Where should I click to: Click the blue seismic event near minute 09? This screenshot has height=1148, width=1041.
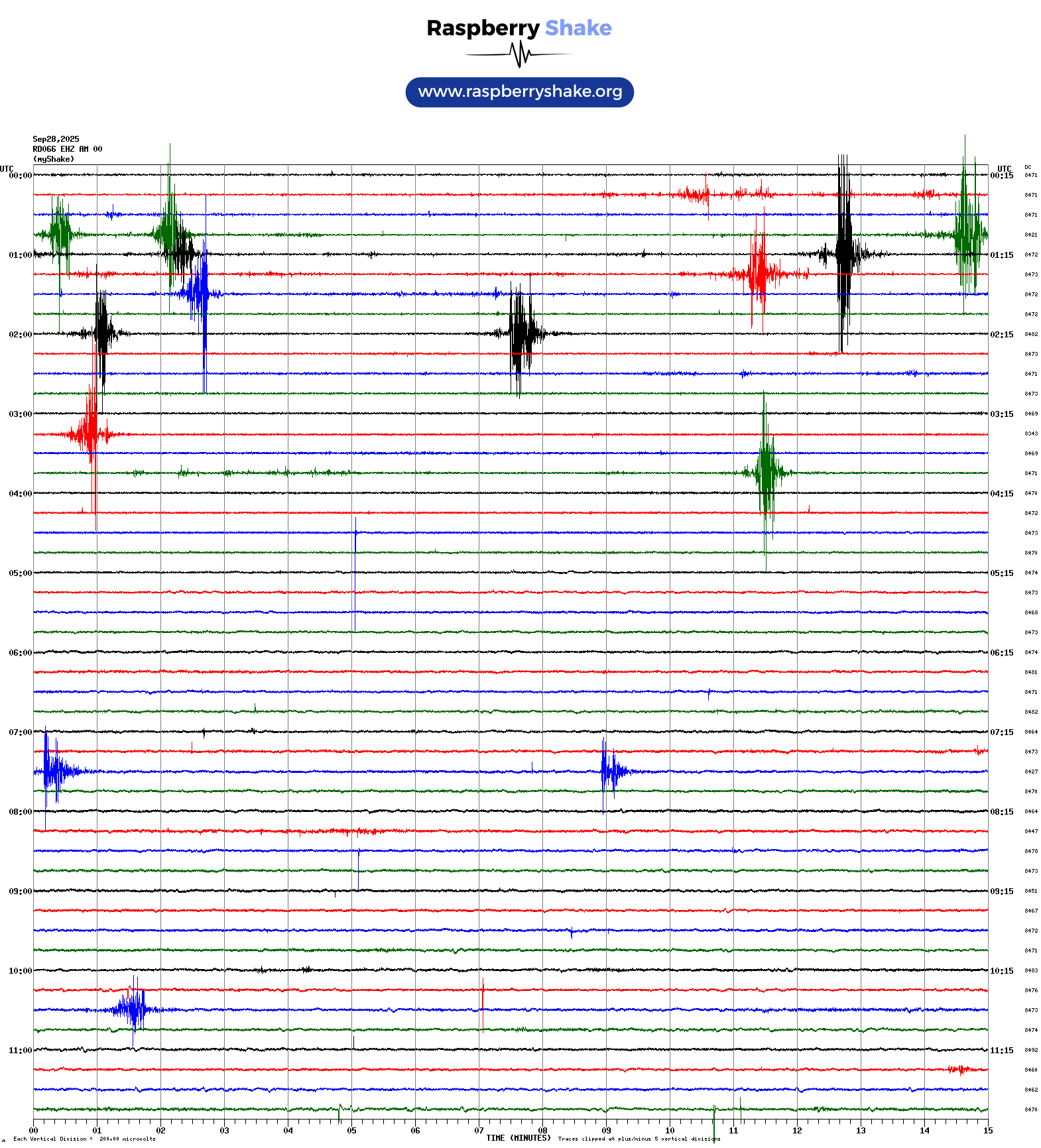(x=611, y=771)
